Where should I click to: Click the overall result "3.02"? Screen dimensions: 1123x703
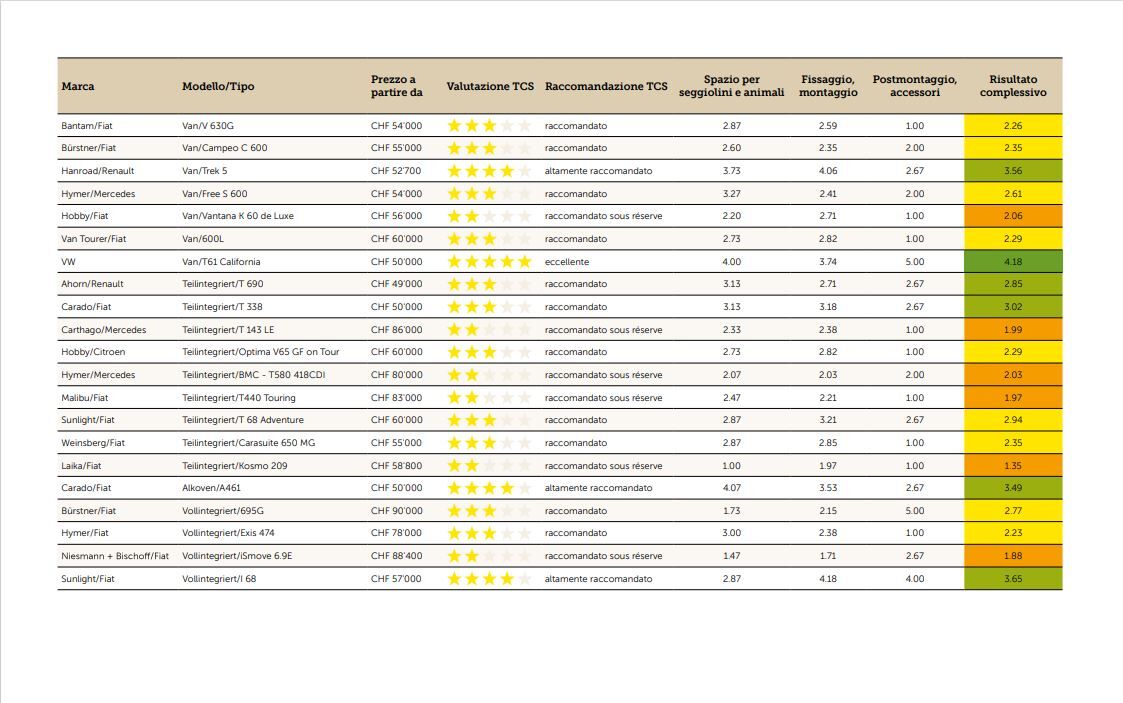(x=1013, y=307)
